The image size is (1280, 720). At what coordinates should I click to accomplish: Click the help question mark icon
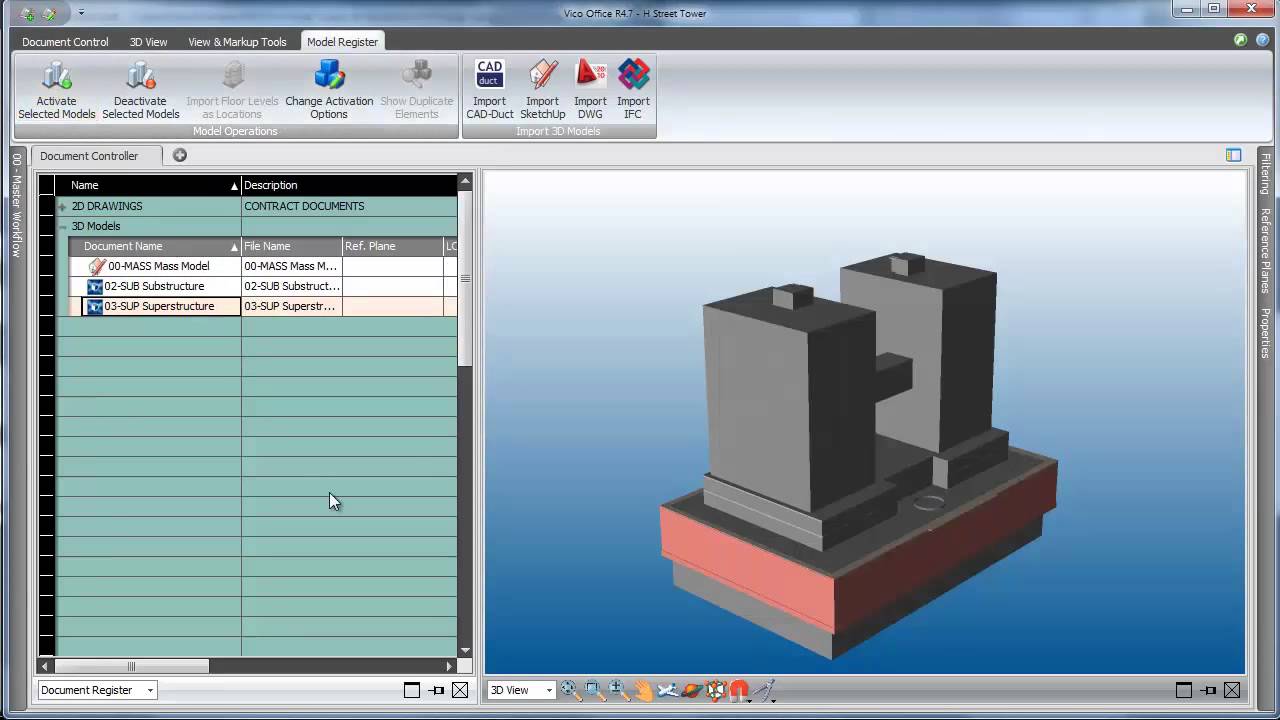[1263, 40]
